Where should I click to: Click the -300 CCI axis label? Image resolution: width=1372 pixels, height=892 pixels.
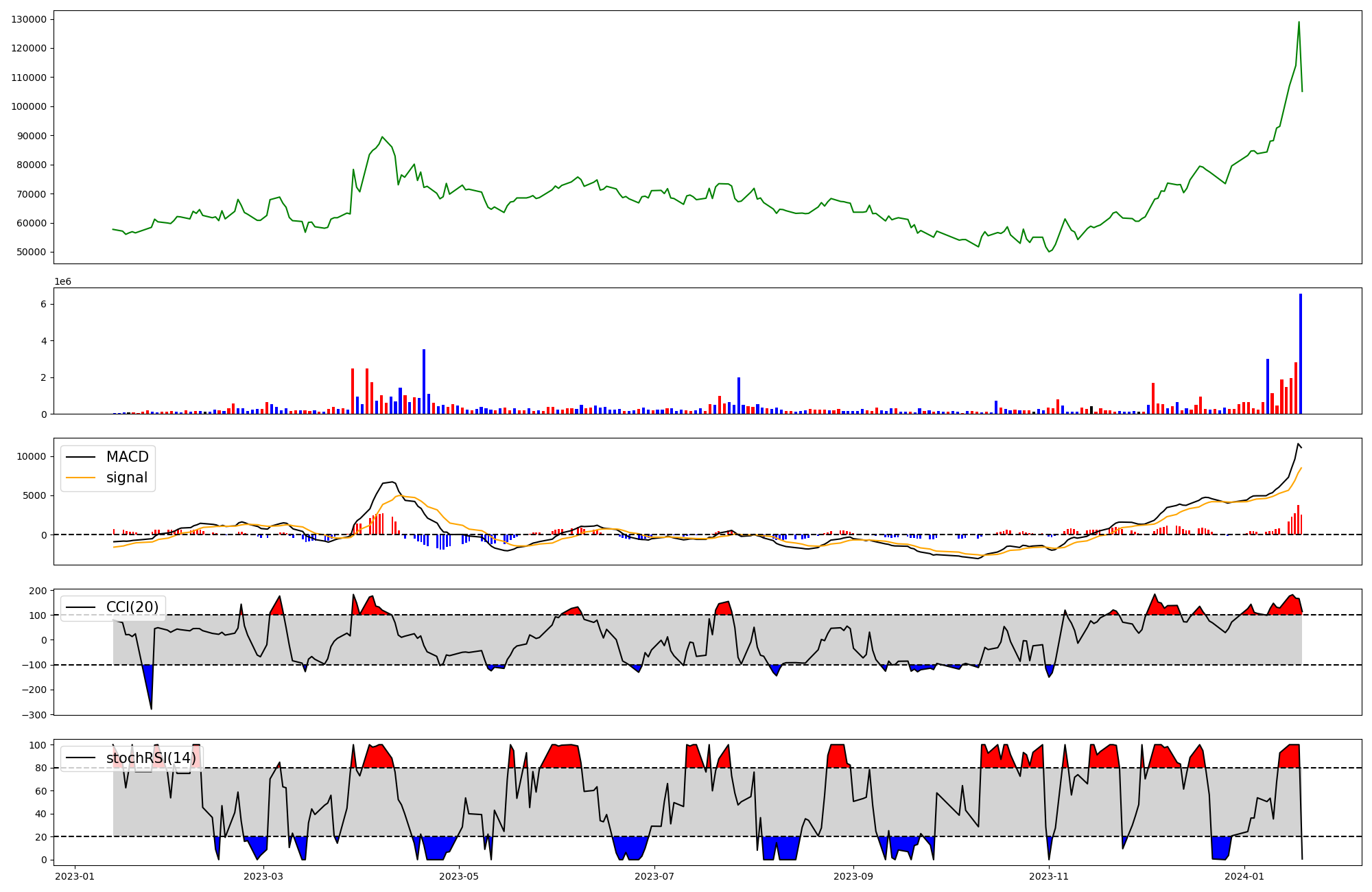click(x=34, y=715)
